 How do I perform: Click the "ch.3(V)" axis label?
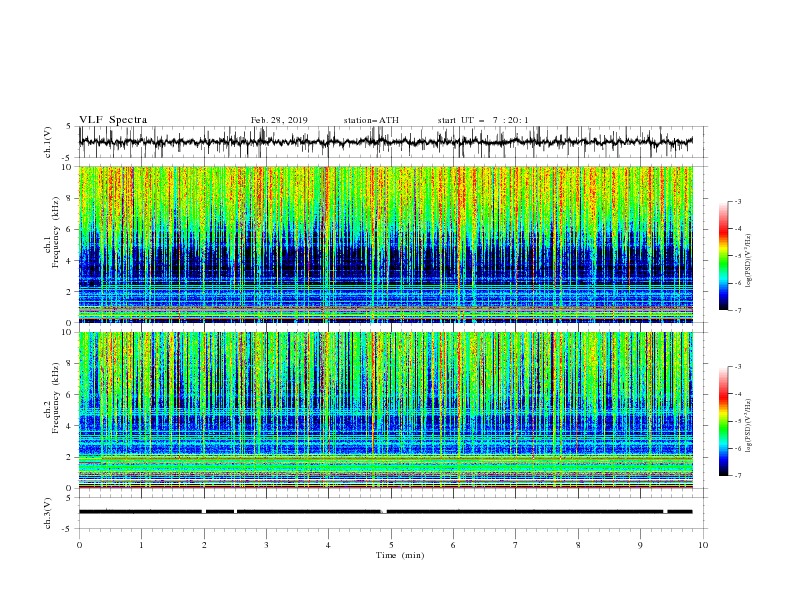pos(48,513)
